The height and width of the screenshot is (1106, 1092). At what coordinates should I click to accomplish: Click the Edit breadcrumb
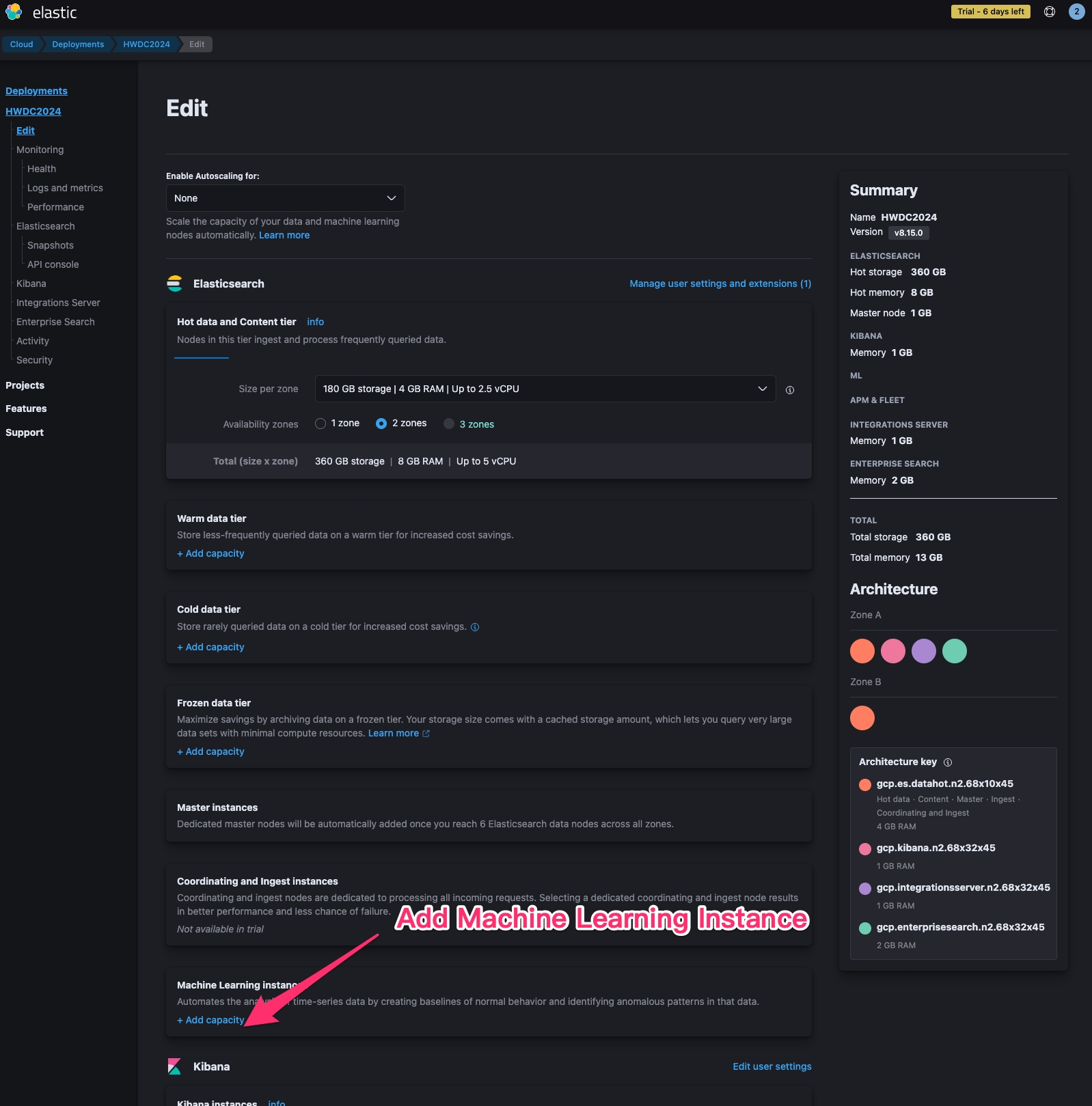point(197,44)
